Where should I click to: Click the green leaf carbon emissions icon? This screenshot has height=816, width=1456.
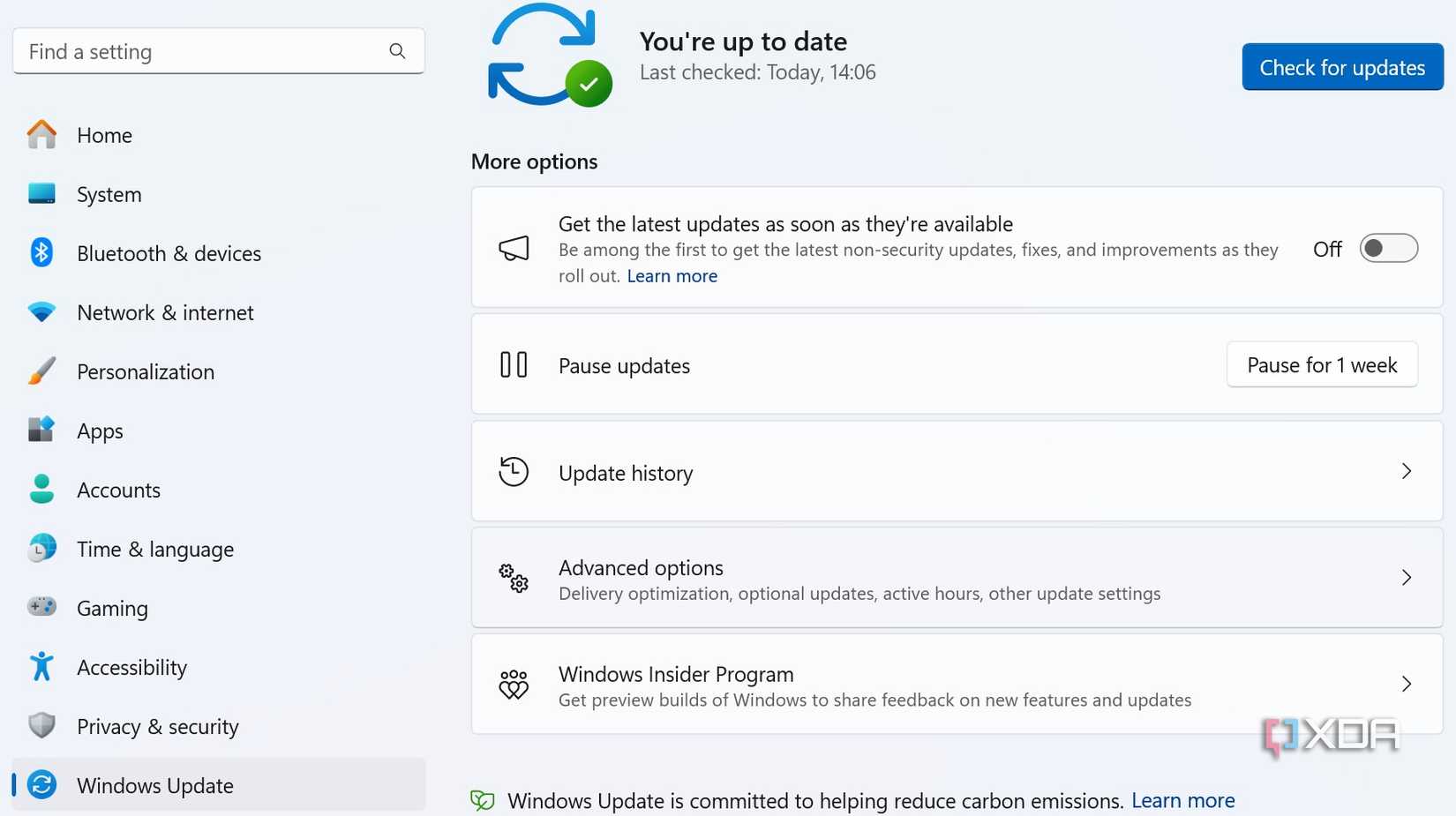(x=483, y=800)
